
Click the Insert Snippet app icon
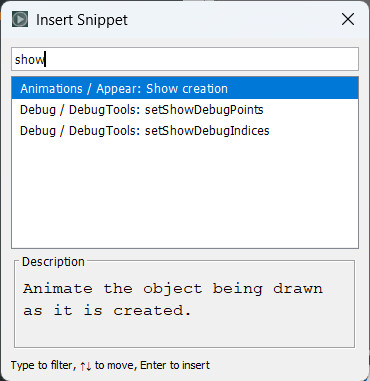coord(20,19)
